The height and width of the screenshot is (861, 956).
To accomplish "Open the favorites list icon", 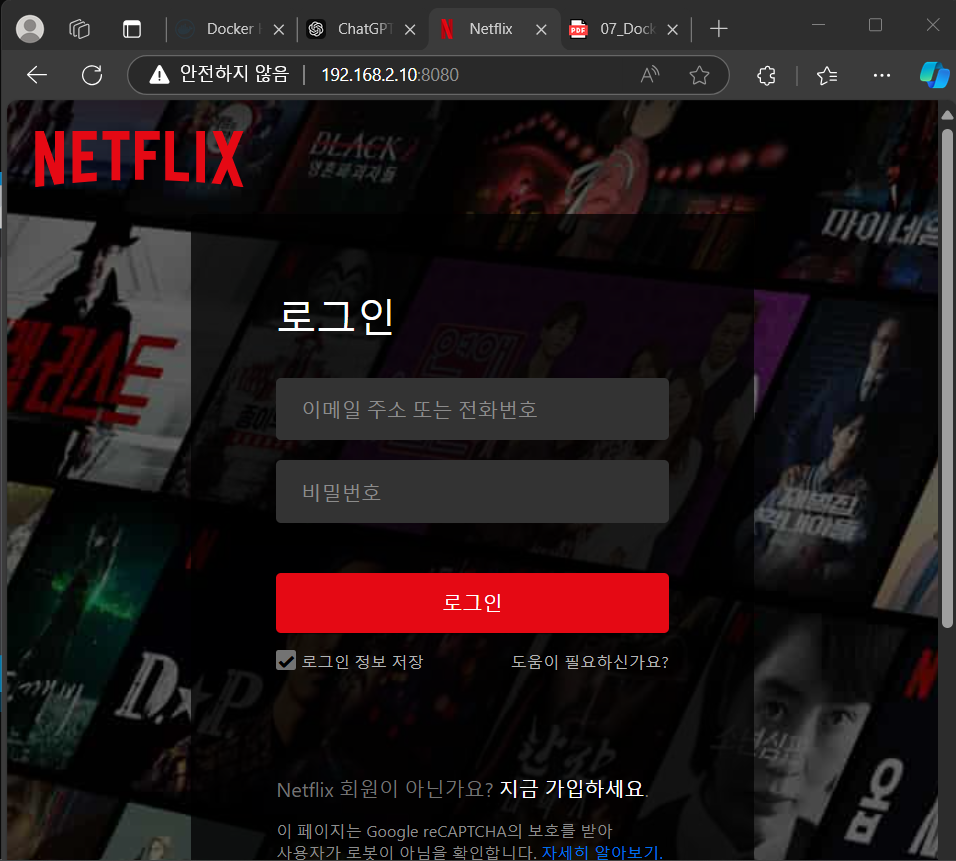I will 827,75.
